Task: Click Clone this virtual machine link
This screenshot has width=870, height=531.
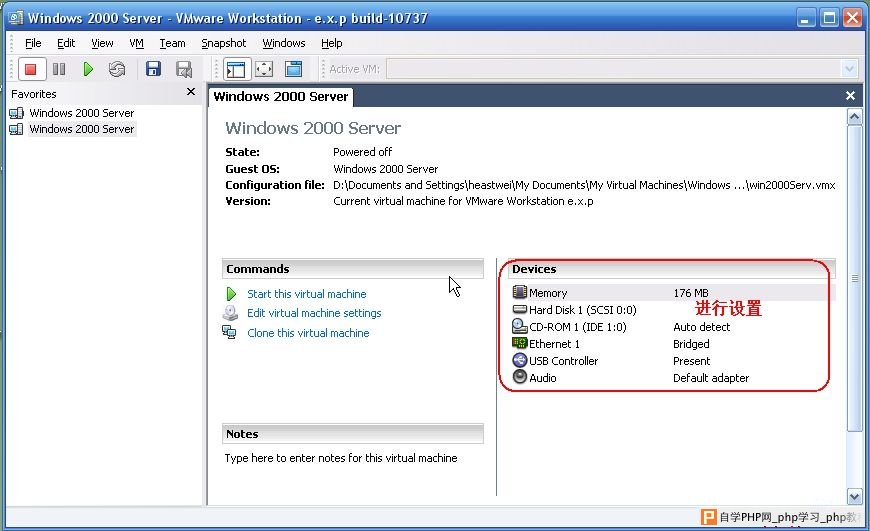Action: point(308,333)
